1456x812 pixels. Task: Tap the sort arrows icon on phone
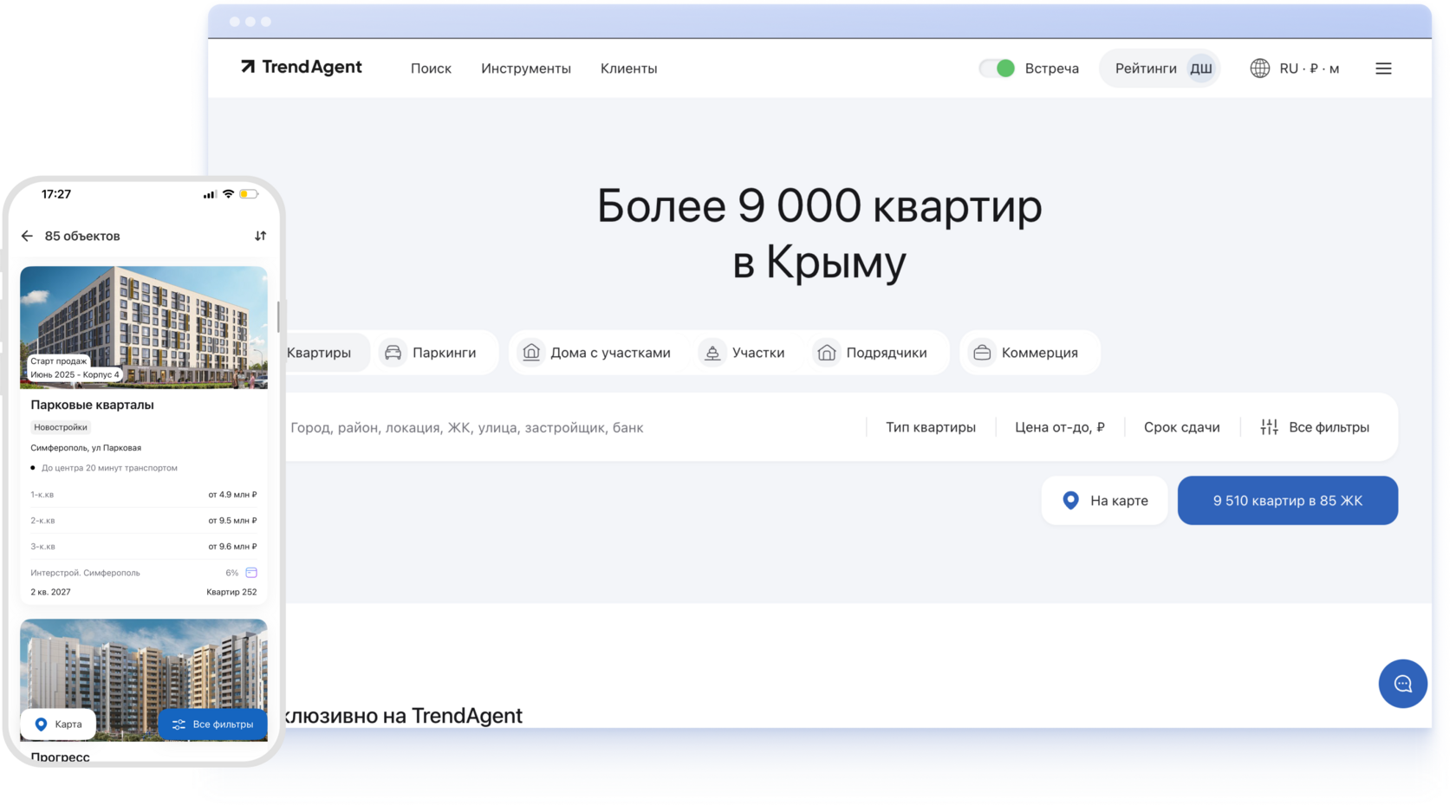coord(260,236)
